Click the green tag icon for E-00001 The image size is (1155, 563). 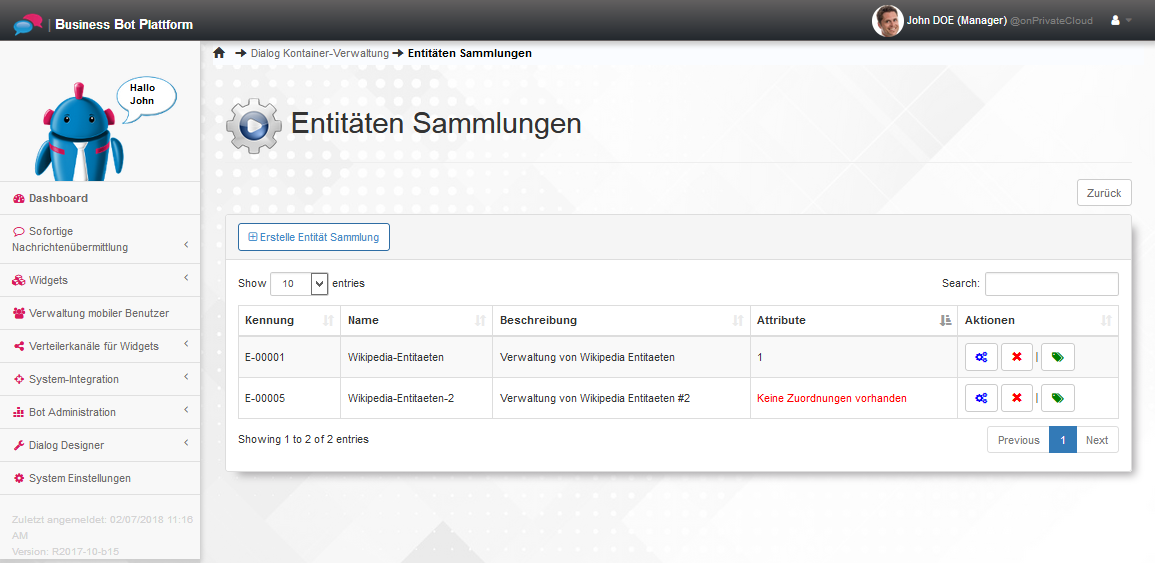pyautogui.click(x=1057, y=357)
